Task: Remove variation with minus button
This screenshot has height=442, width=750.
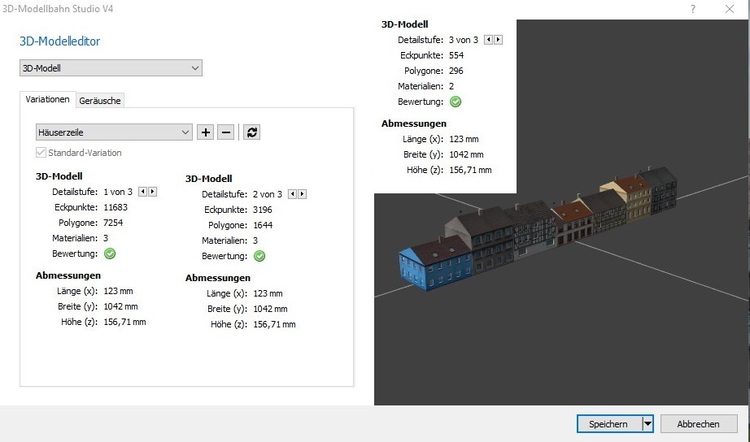Action: 226,132
